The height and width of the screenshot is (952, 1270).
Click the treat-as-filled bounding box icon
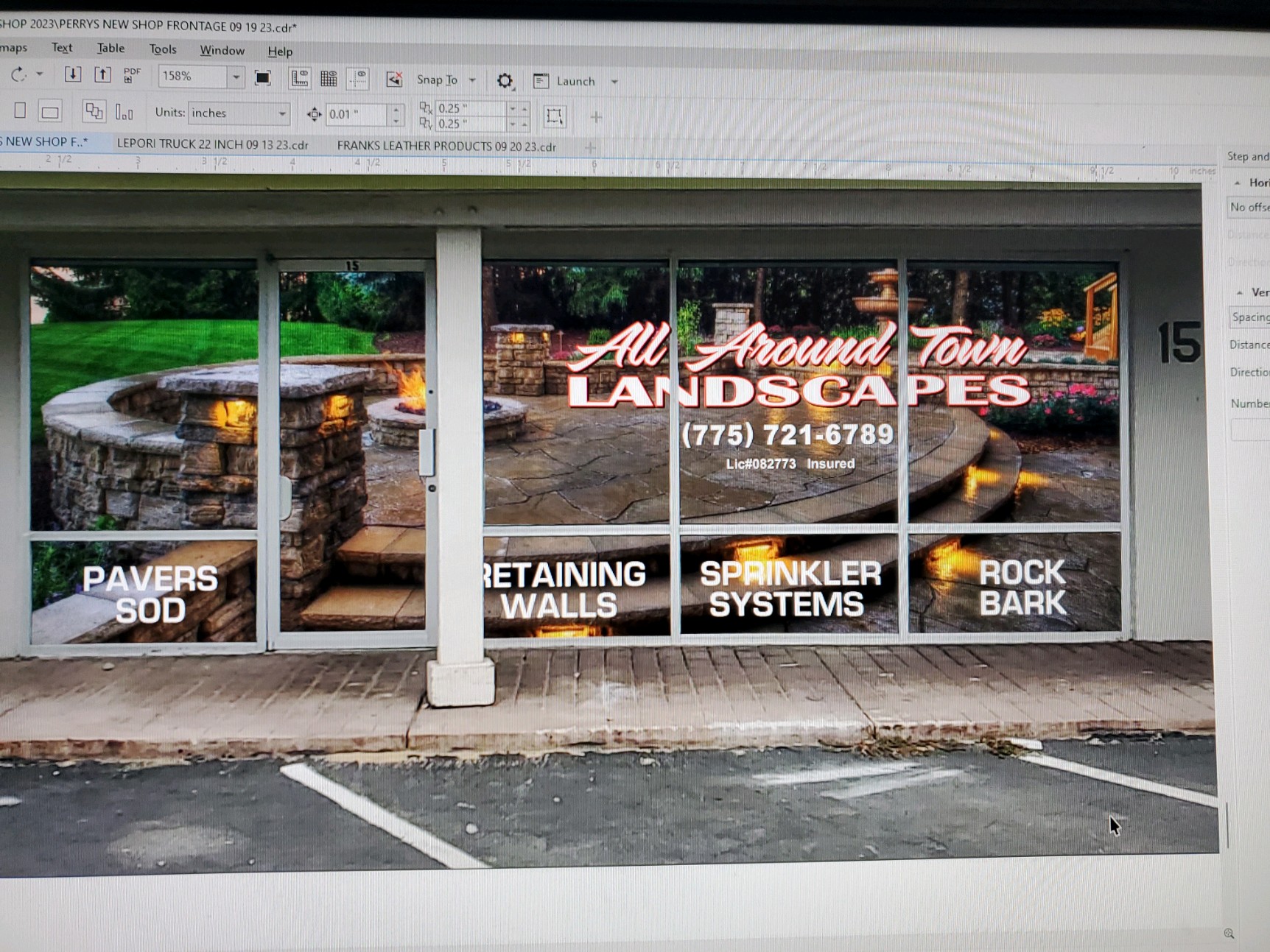554,116
